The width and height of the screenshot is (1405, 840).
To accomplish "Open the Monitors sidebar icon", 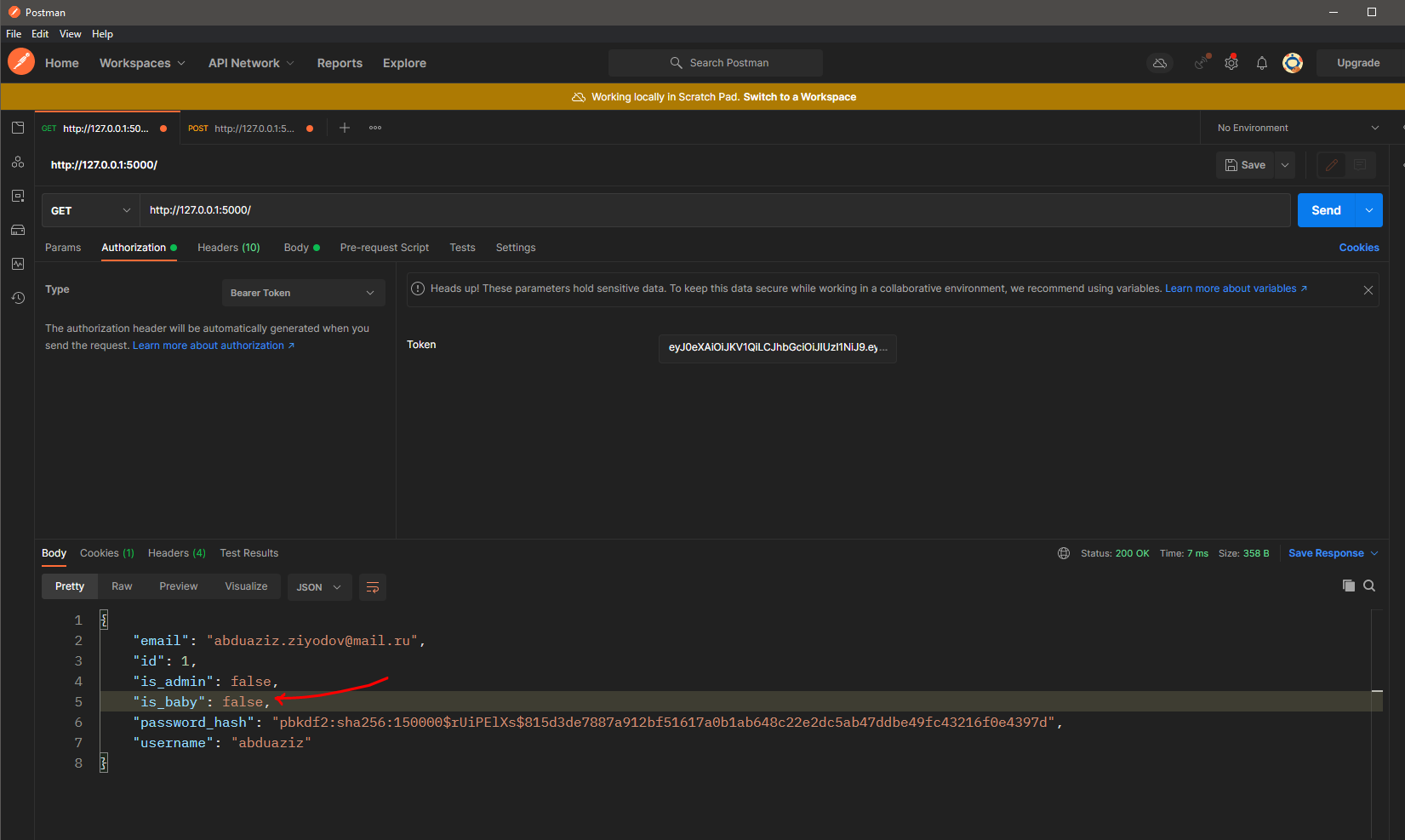I will [x=18, y=264].
